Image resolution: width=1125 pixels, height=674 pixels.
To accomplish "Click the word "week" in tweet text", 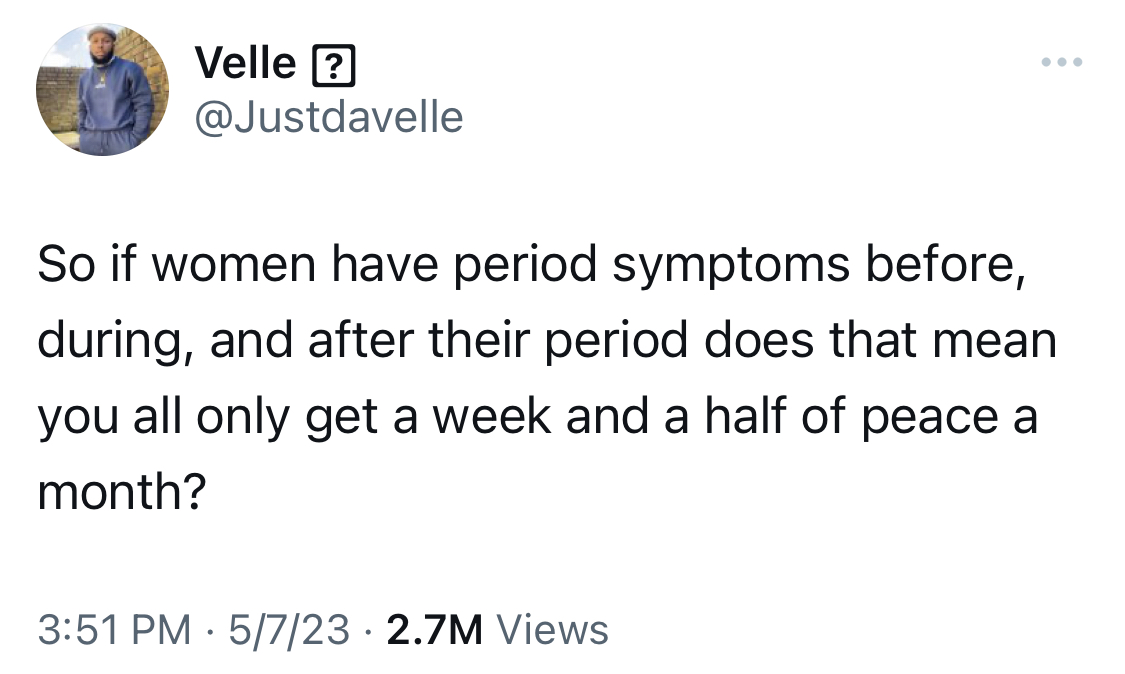I will tap(492, 416).
